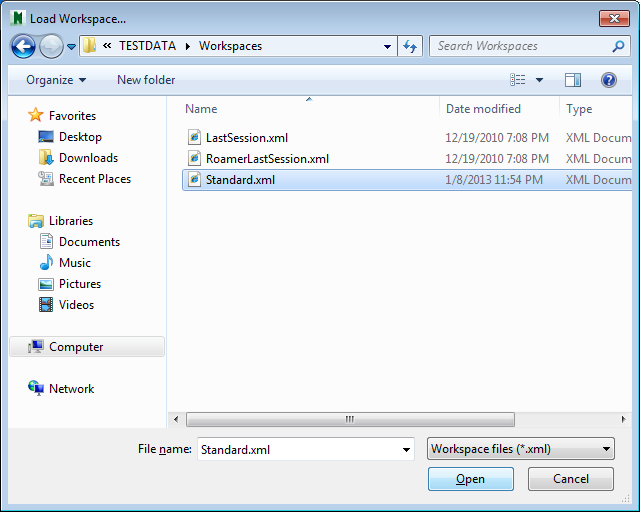Open the Documents library
Image resolution: width=640 pixels, height=512 pixels.
pyautogui.click(x=89, y=242)
